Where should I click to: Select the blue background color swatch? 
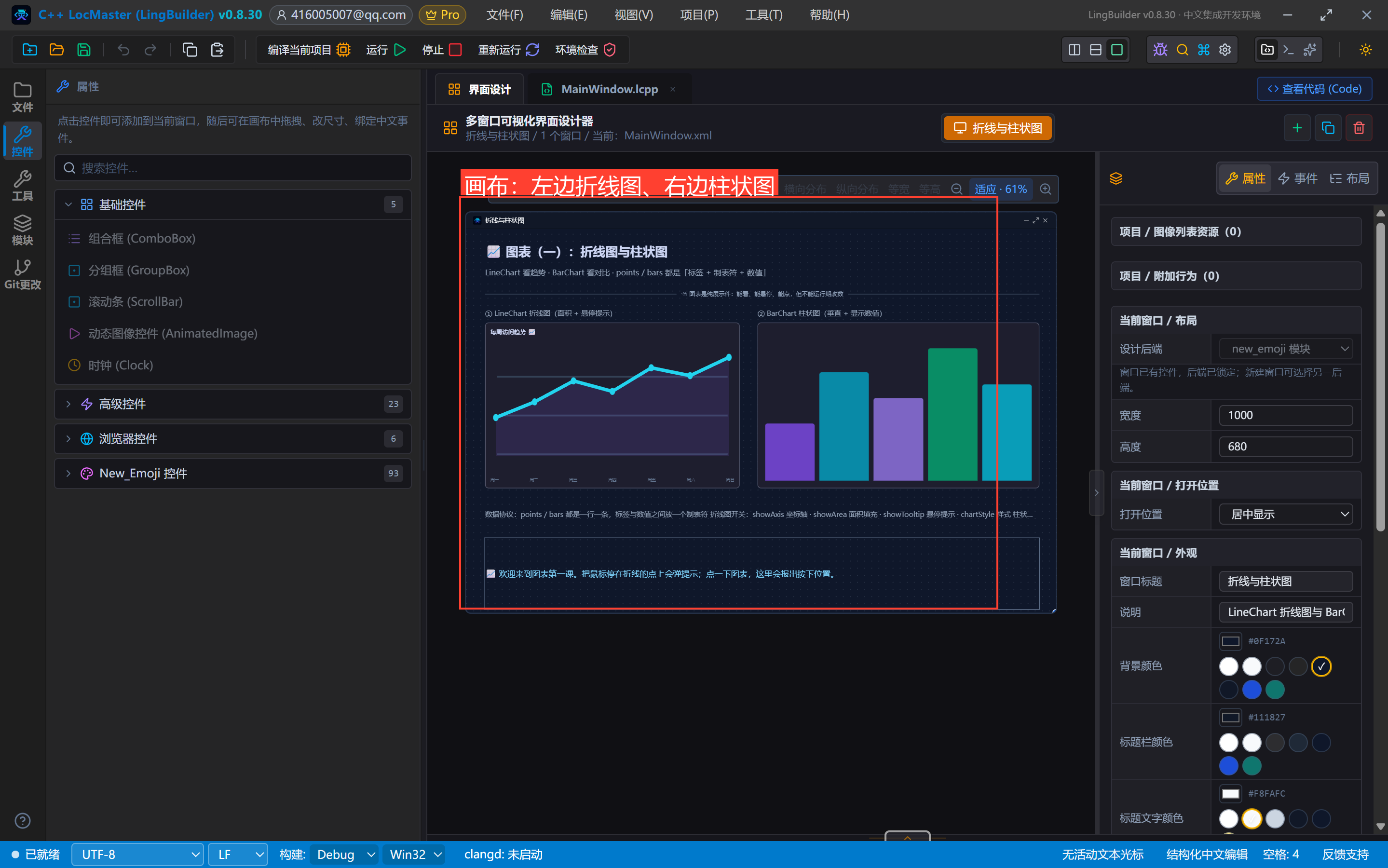point(1252,690)
